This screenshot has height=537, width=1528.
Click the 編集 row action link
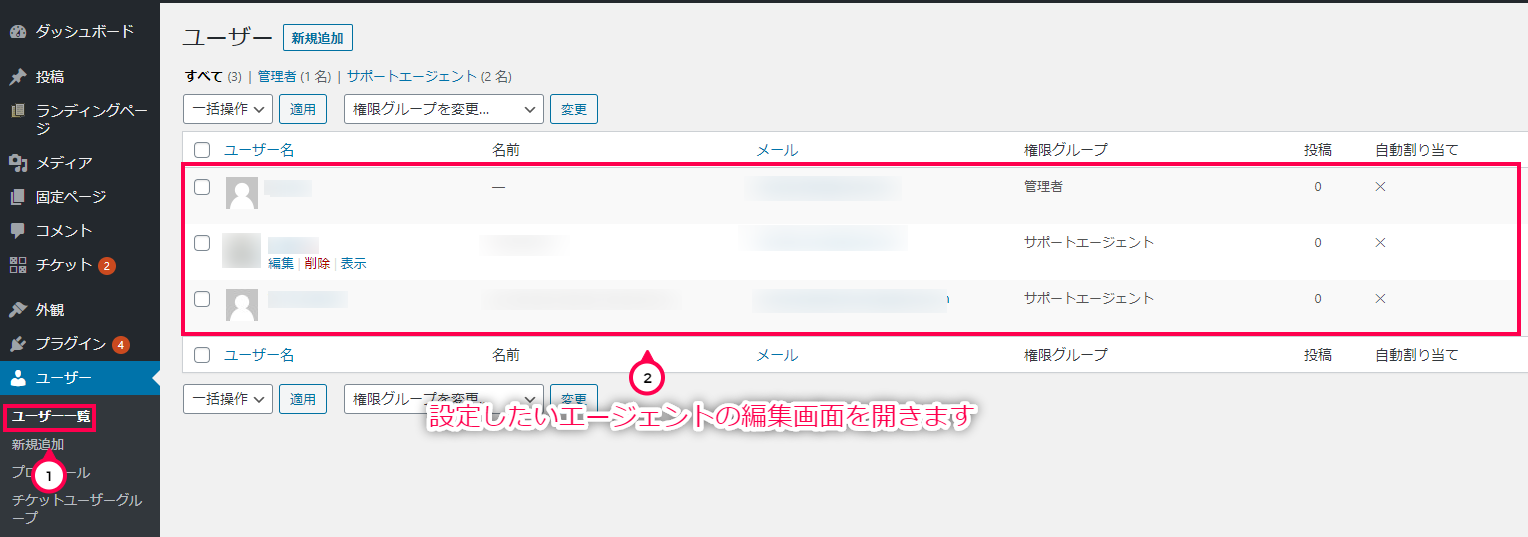(281, 264)
